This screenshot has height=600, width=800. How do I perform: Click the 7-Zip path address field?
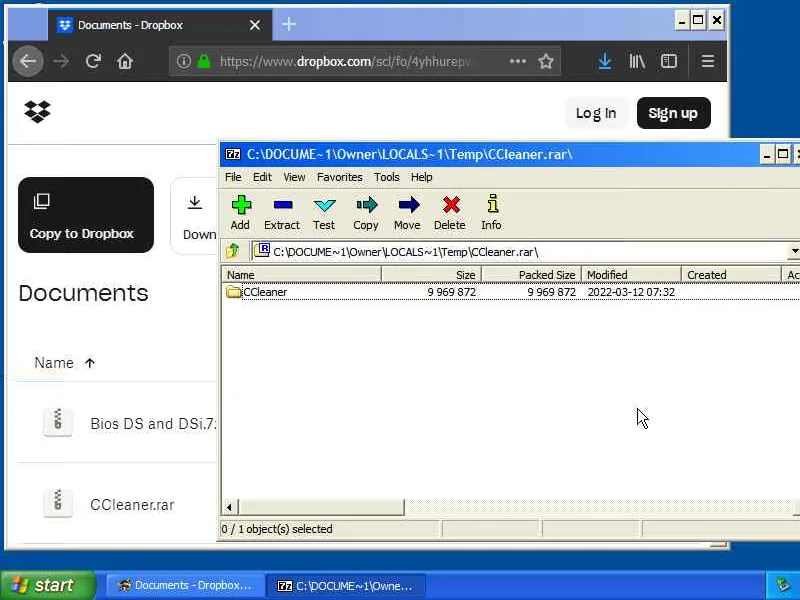(520, 252)
